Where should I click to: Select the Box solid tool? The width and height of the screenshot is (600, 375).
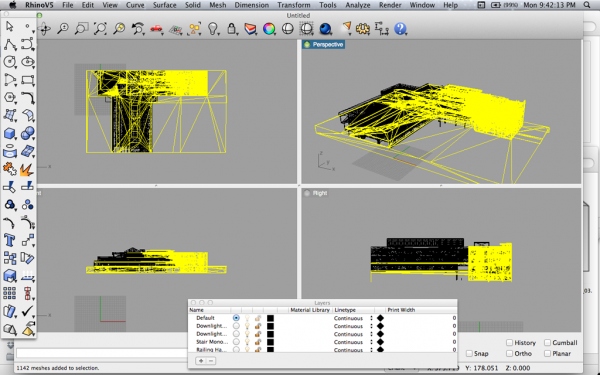click(10, 134)
